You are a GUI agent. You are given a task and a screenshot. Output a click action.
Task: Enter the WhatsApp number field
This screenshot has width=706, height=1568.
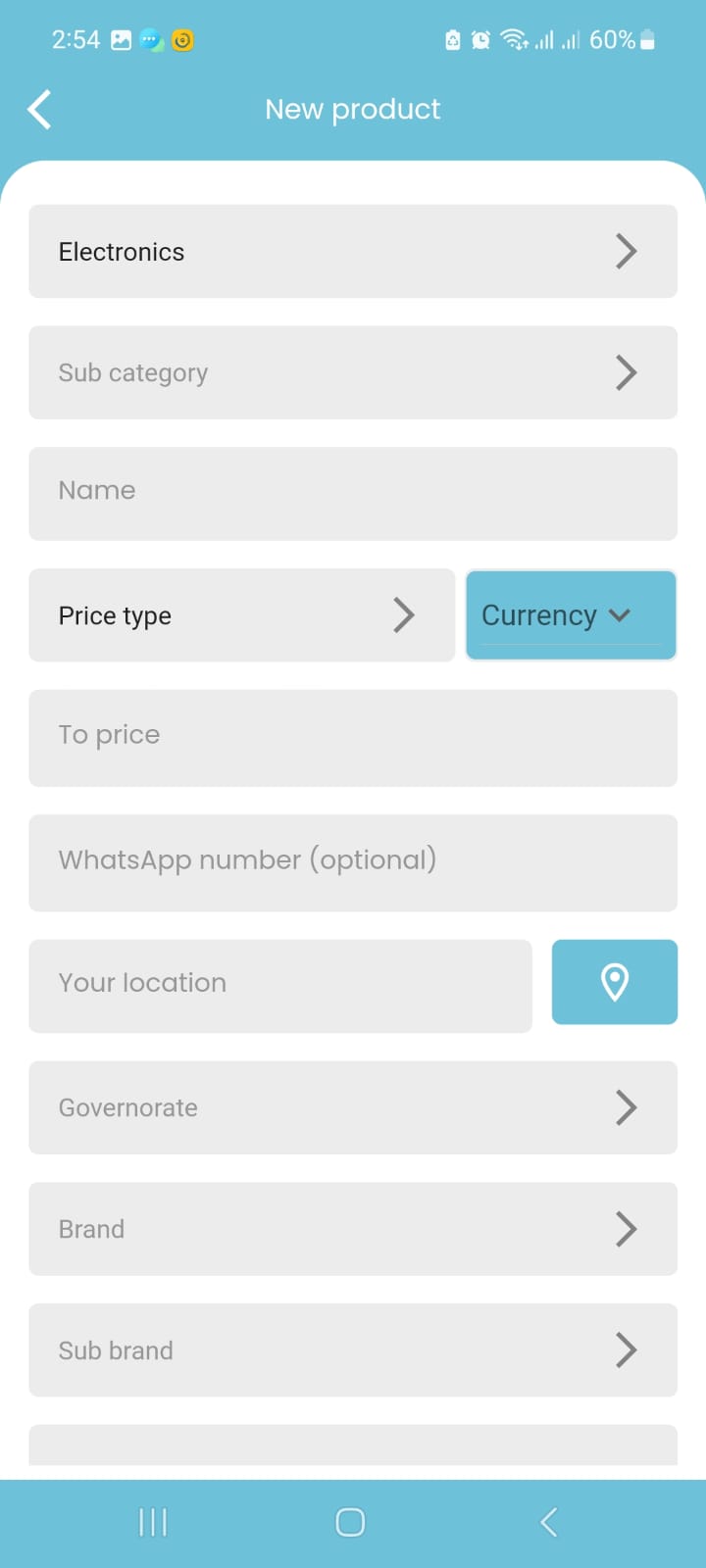(x=353, y=862)
